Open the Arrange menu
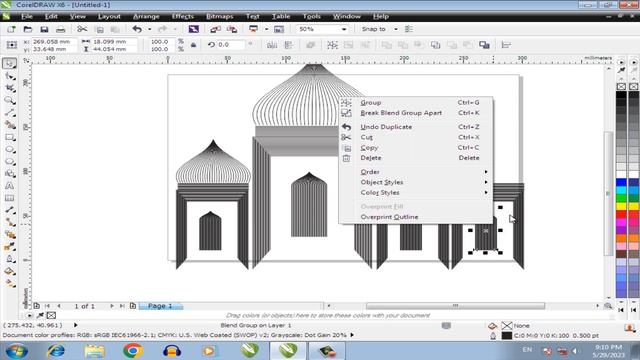 click(146, 16)
